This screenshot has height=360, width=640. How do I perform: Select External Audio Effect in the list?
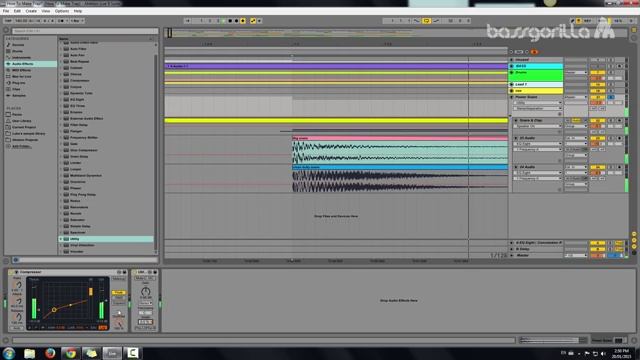click(87, 118)
